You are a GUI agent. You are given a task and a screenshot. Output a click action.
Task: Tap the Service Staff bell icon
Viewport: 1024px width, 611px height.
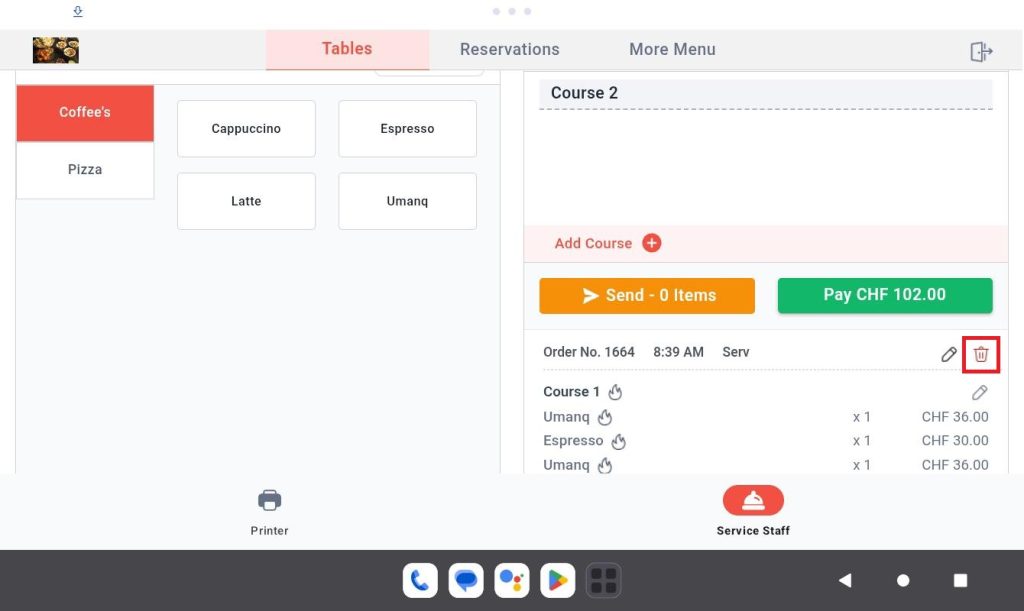pyautogui.click(x=753, y=501)
